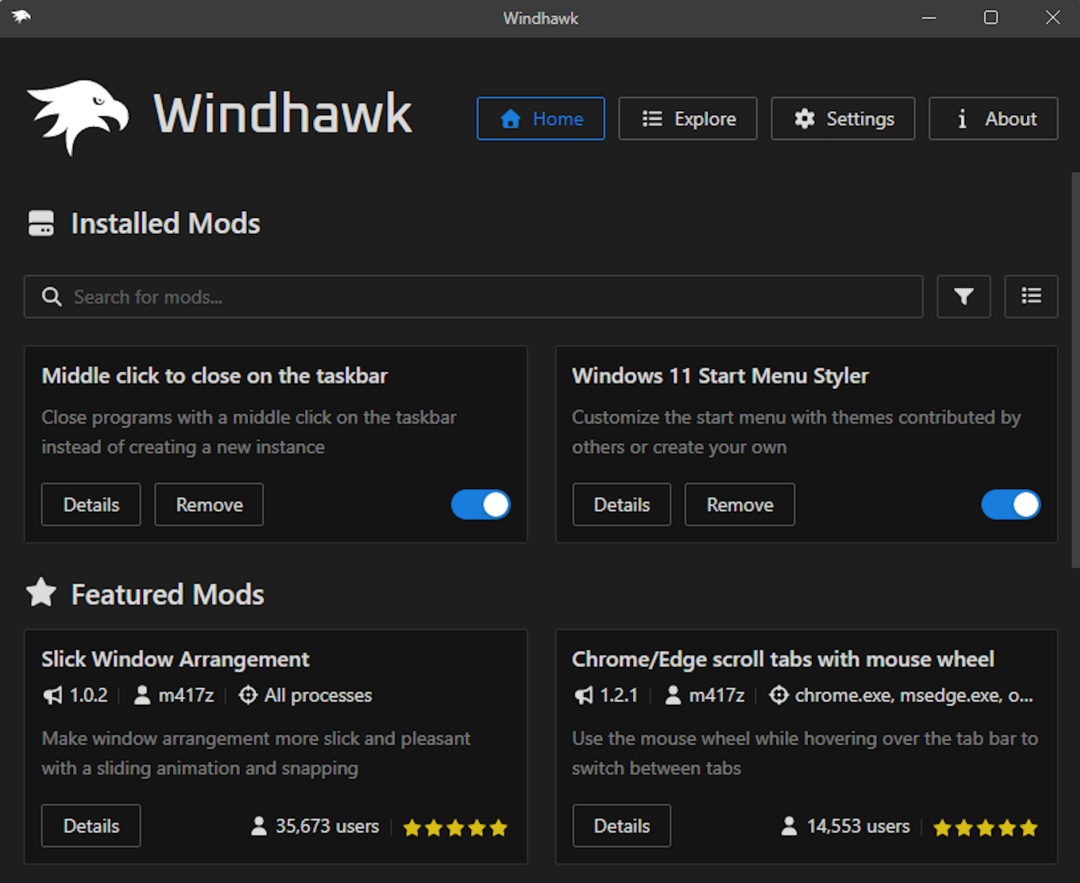Click Chrome/Edge scroll tabs with mouse wheel title
This screenshot has height=883, width=1080.
(x=783, y=660)
